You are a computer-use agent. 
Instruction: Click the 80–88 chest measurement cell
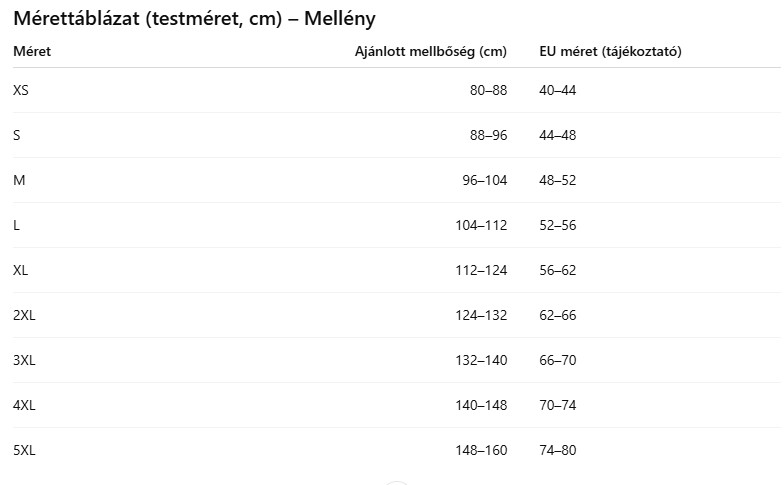(488, 90)
